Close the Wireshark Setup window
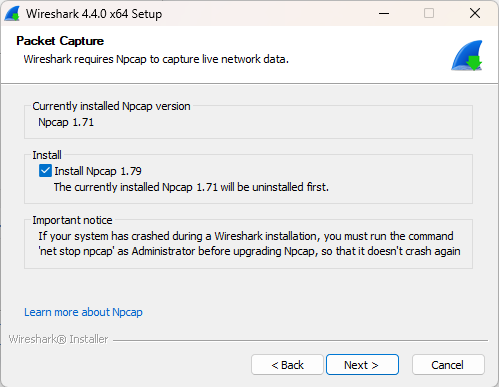The width and height of the screenshot is (499, 387). pyautogui.click(x=475, y=14)
